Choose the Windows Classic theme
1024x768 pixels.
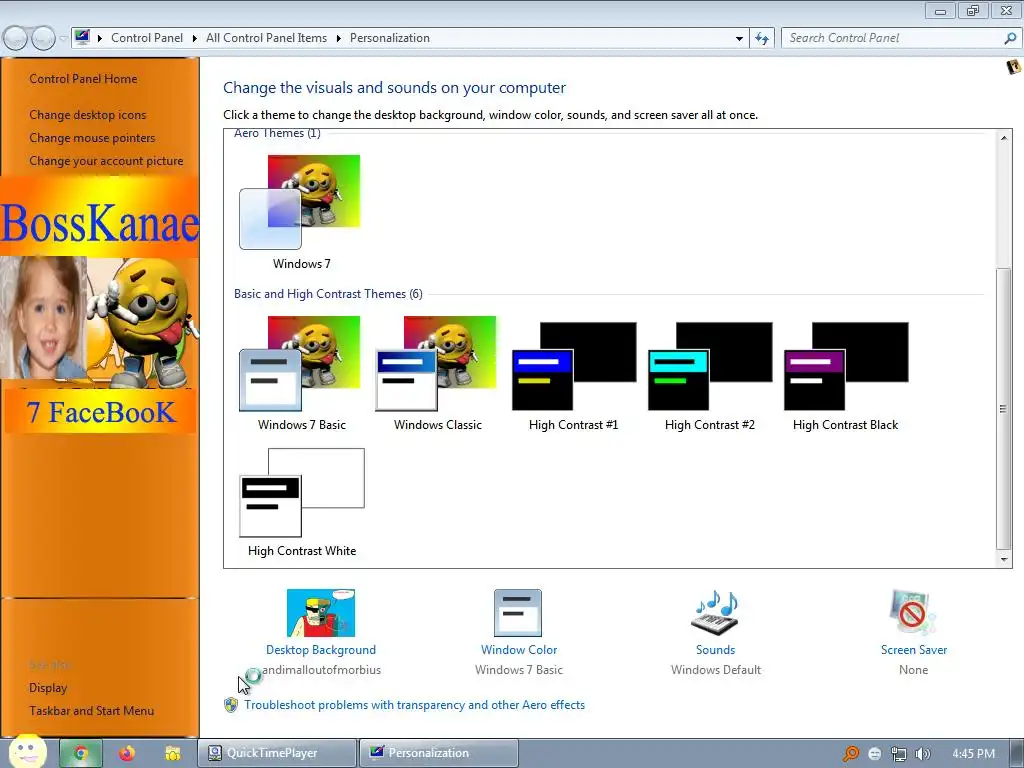pyautogui.click(x=436, y=364)
